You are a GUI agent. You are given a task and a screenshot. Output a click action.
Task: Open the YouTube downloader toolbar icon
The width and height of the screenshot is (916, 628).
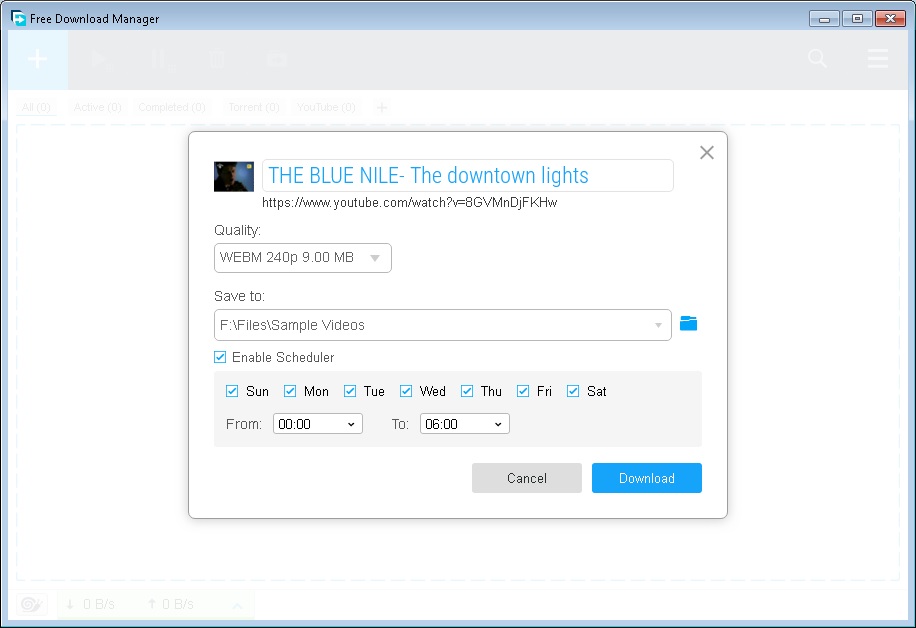[x=277, y=59]
